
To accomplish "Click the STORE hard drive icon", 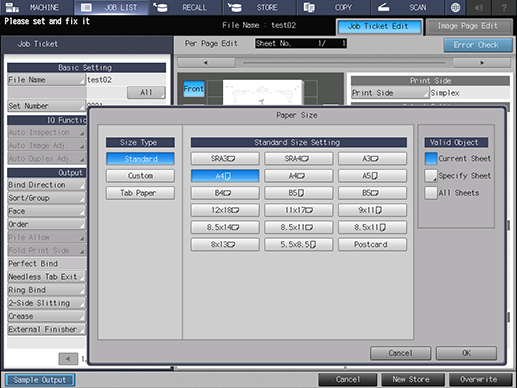I will click(235, 7).
